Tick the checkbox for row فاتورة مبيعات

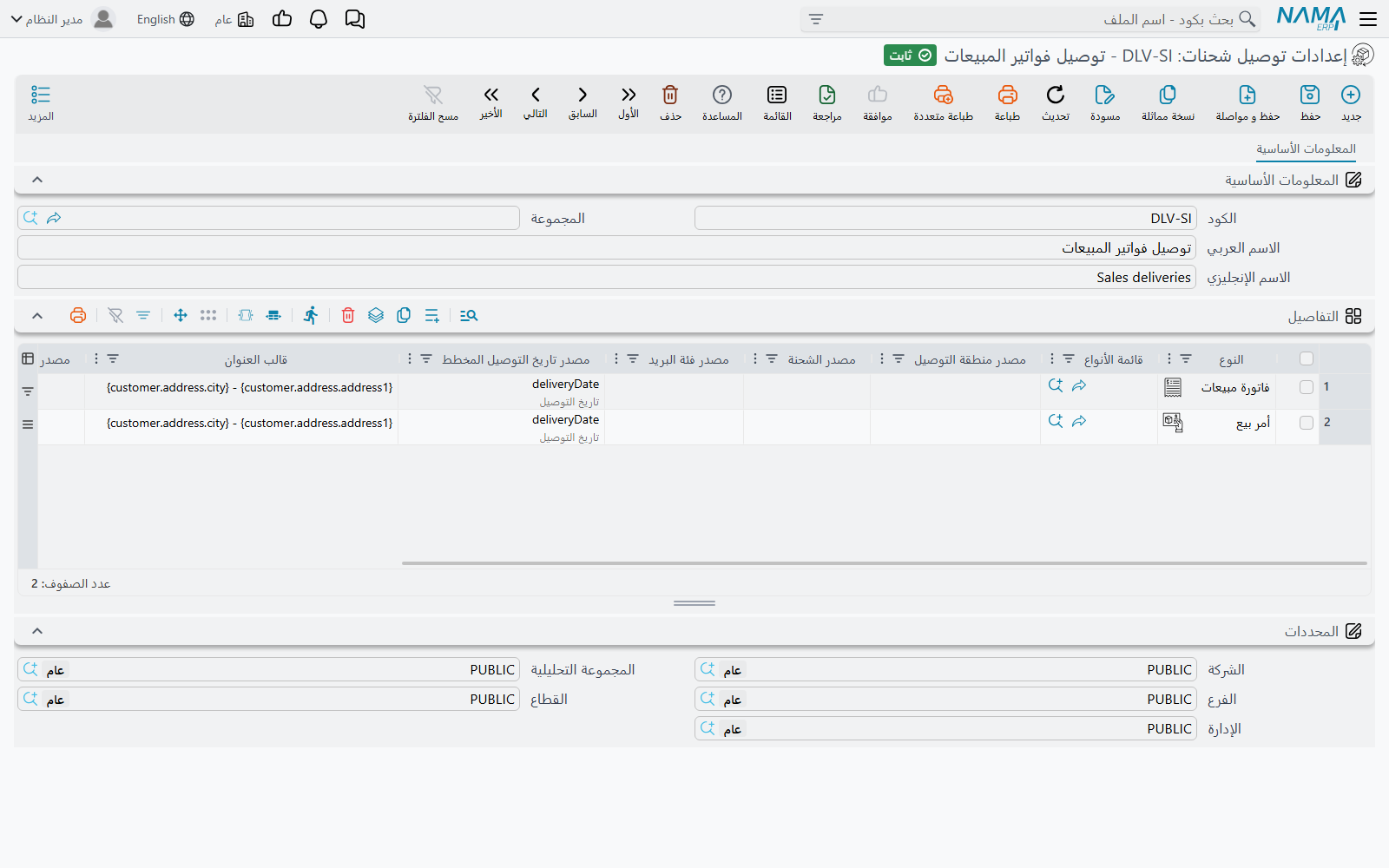pyautogui.click(x=1307, y=387)
